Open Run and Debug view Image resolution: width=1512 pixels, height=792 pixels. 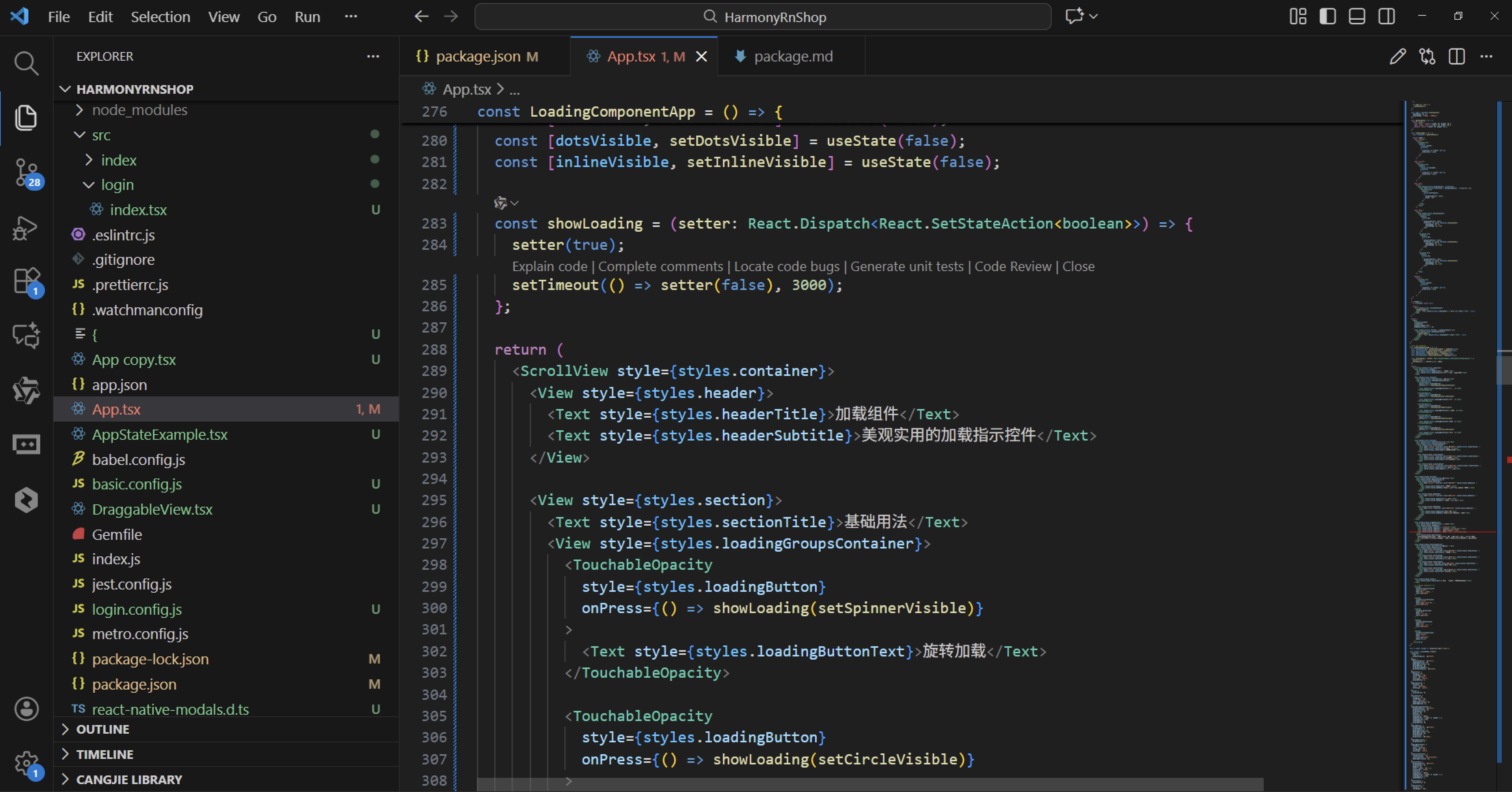point(26,228)
